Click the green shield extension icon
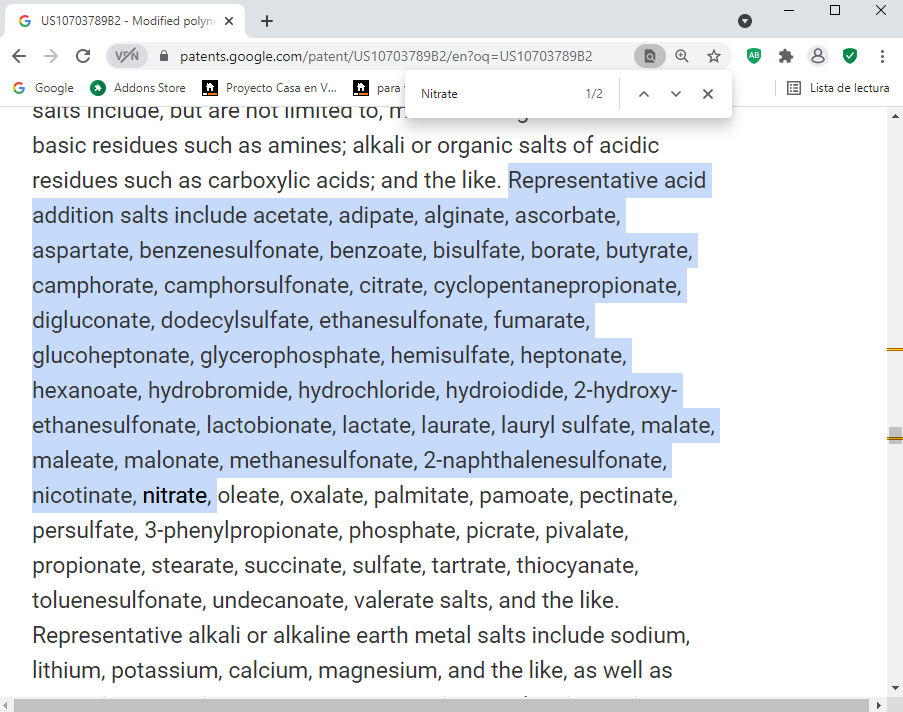The height and width of the screenshot is (712, 903). [850, 56]
